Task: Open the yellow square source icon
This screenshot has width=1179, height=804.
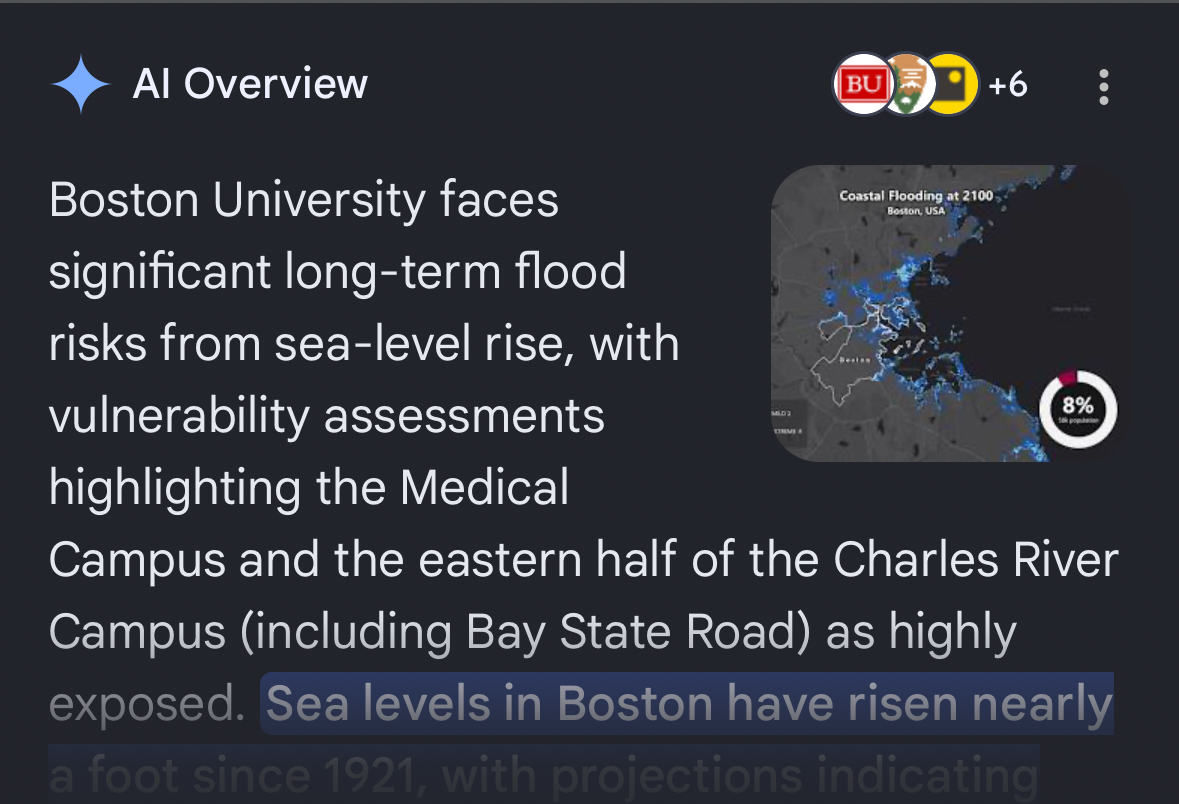Action: pyautogui.click(x=952, y=85)
